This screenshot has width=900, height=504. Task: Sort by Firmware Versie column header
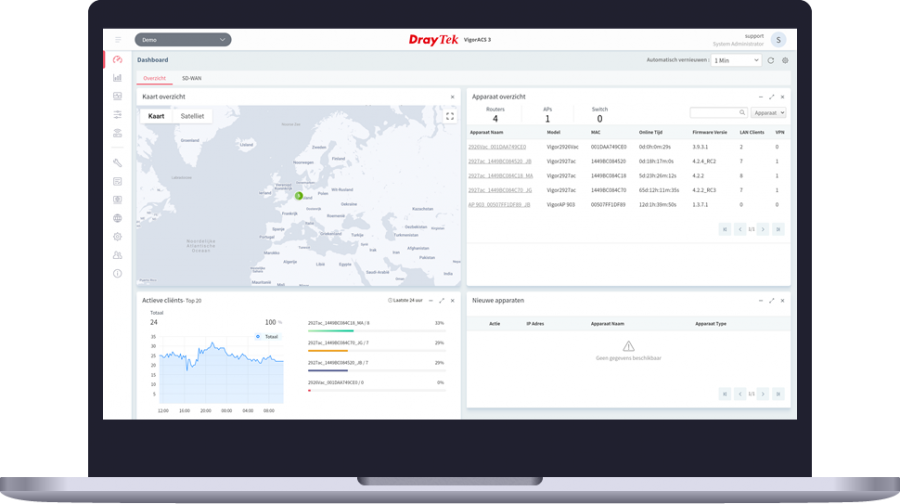[x=709, y=133]
